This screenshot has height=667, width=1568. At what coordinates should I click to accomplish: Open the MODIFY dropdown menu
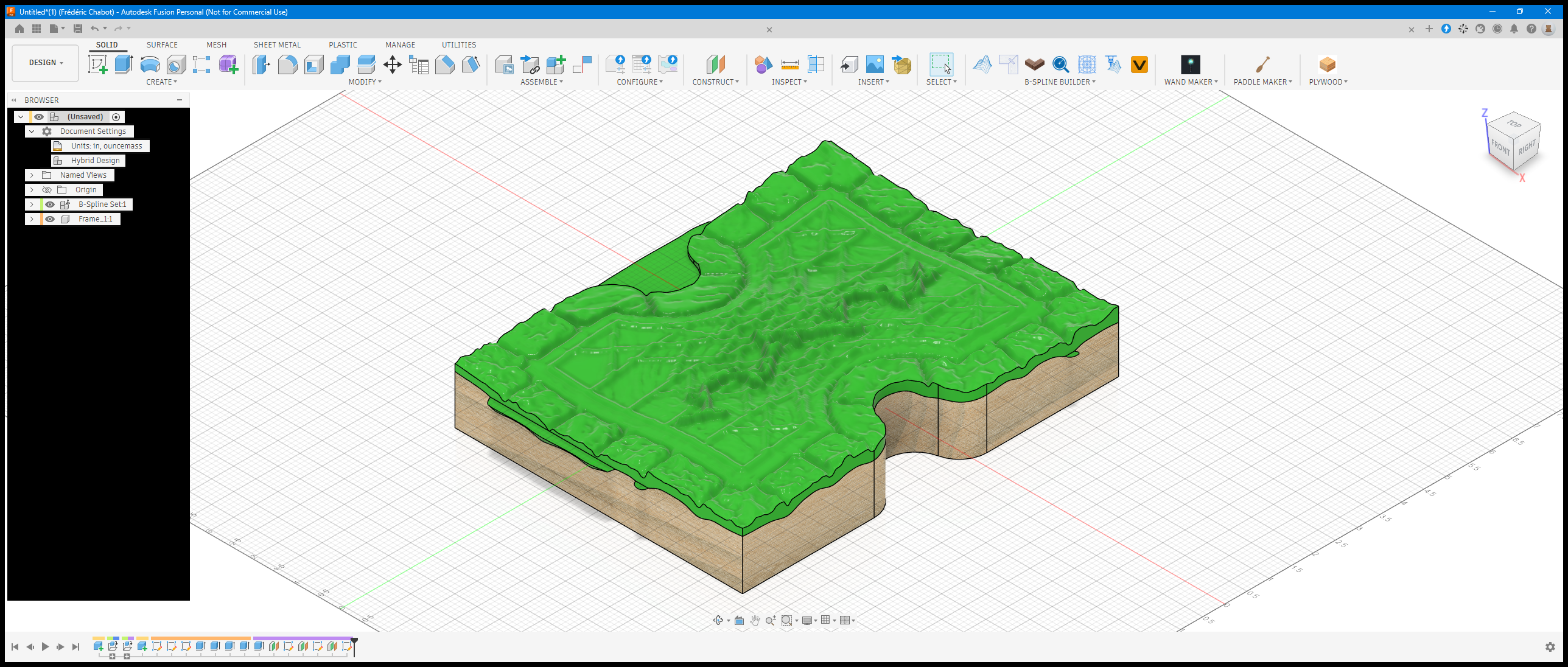click(x=365, y=82)
